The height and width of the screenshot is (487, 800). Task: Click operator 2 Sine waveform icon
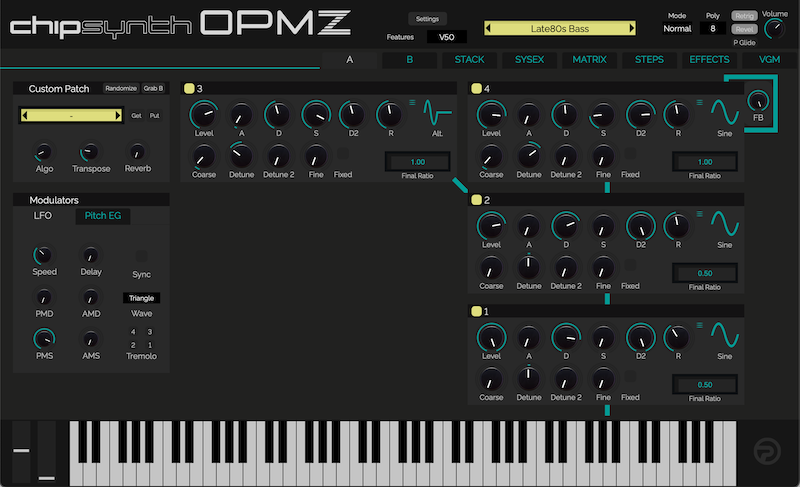click(724, 224)
